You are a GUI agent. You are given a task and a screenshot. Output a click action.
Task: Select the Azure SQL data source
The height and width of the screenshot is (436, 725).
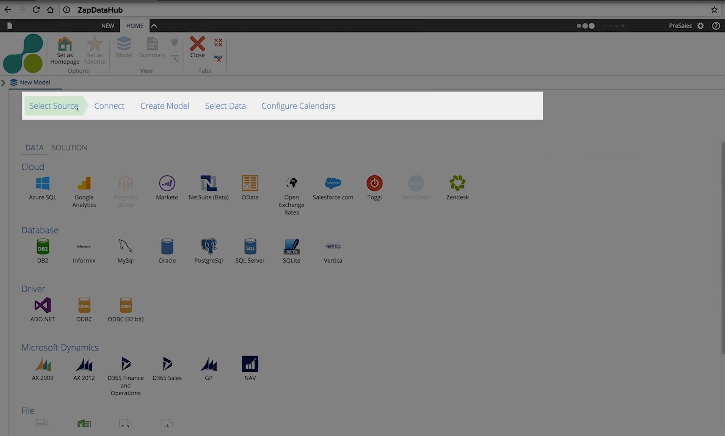click(43, 188)
